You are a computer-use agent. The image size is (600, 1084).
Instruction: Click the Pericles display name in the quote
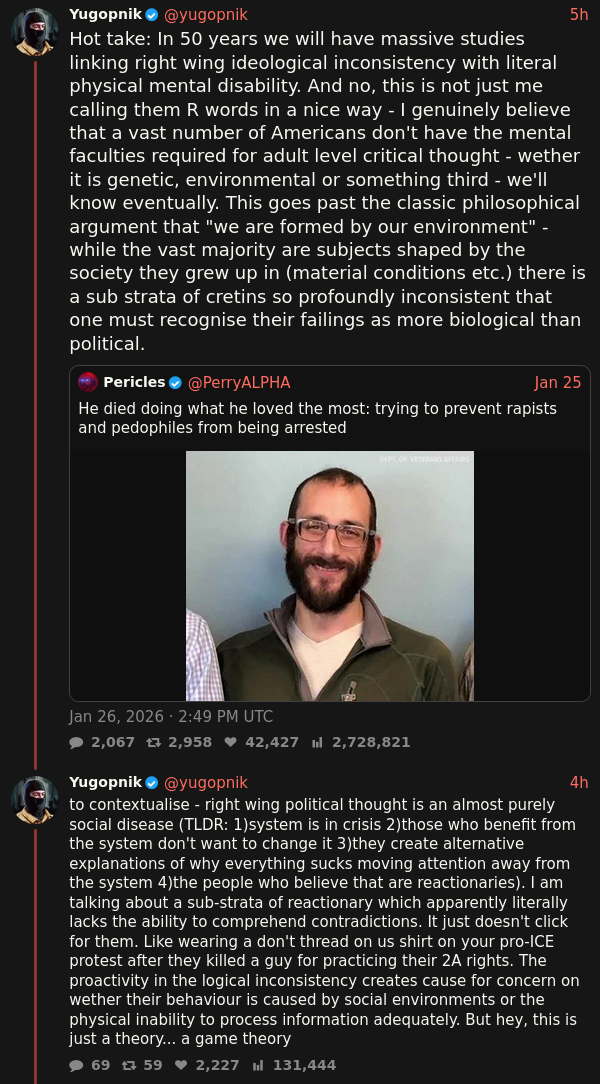pyautogui.click(x=134, y=382)
